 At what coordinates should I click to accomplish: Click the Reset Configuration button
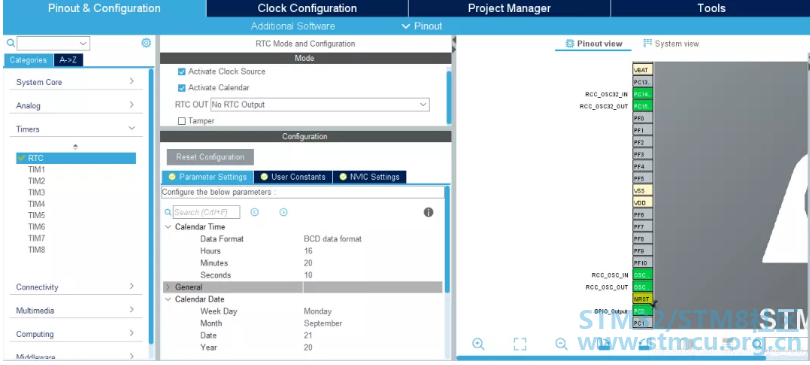(210, 157)
